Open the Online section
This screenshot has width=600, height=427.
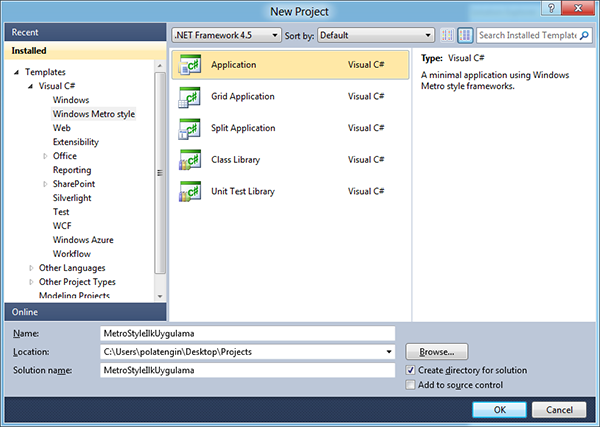coord(85,312)
